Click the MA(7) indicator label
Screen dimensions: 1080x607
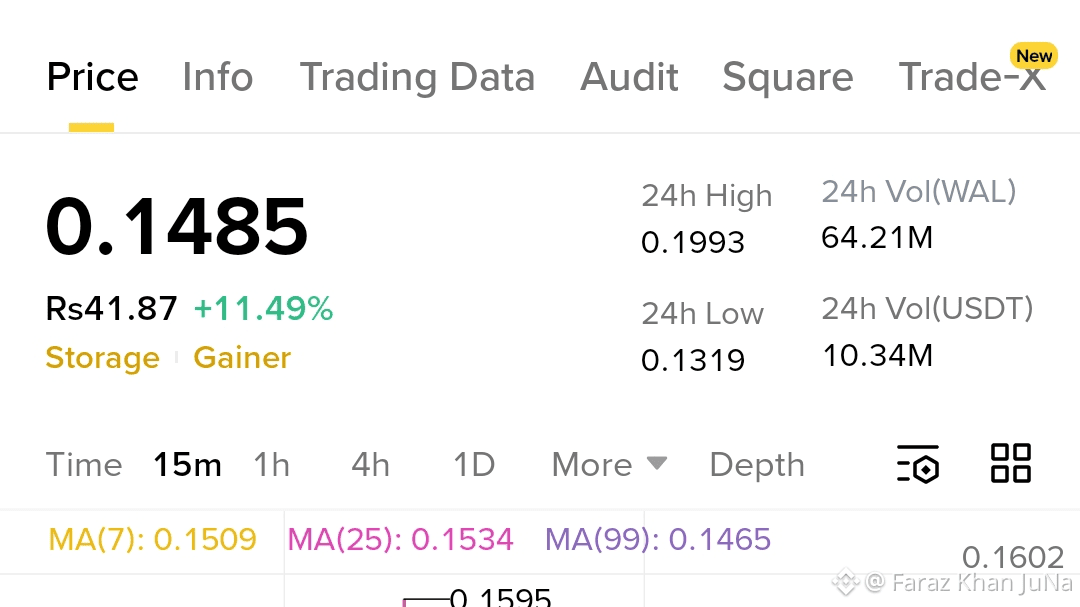pos(152,540)
